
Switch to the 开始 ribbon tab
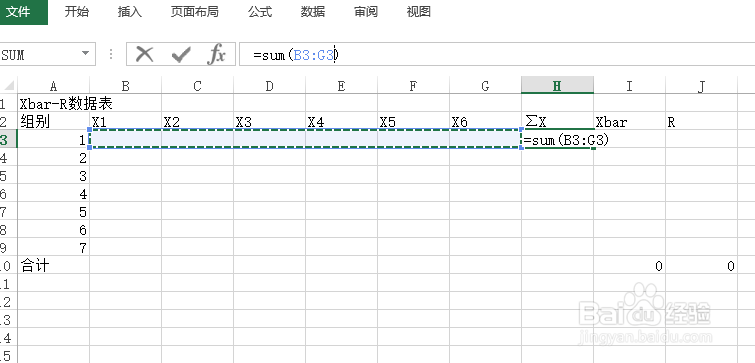77,12
